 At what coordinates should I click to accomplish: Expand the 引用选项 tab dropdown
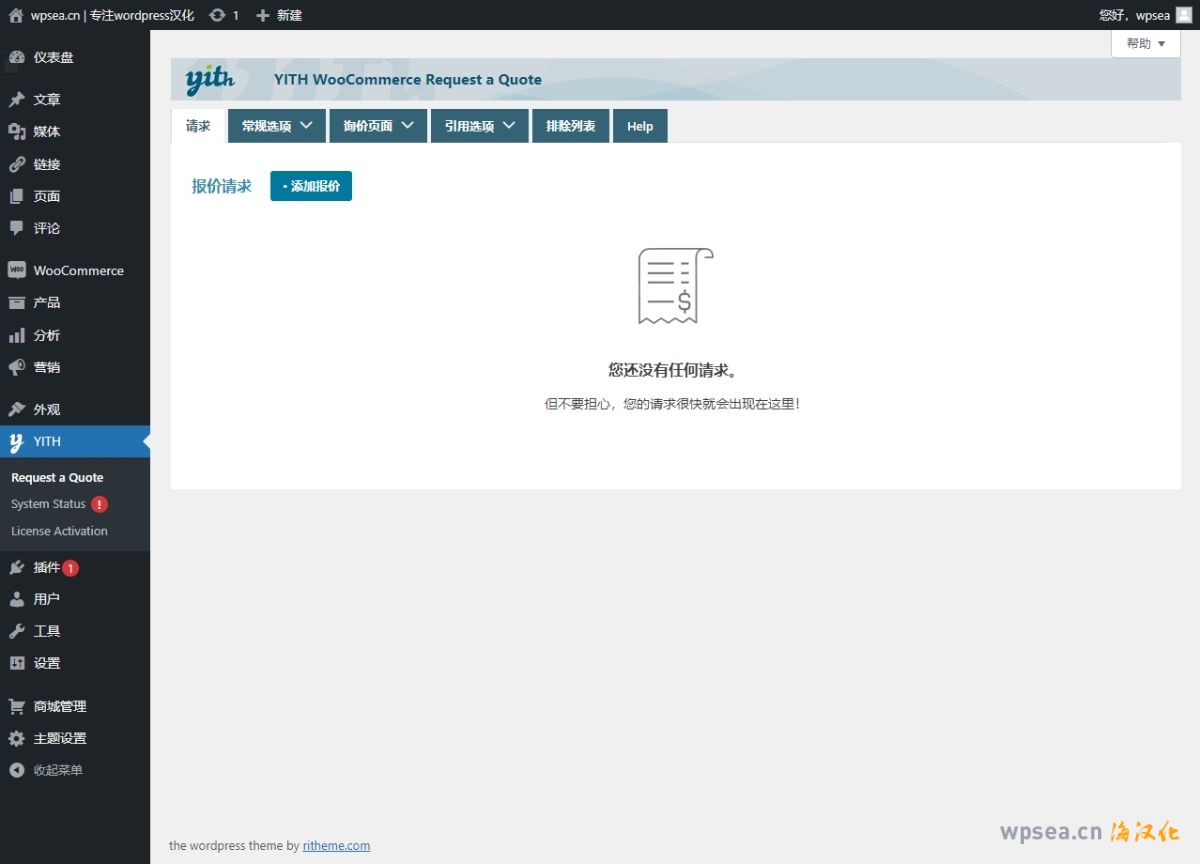tap(479, 126)
